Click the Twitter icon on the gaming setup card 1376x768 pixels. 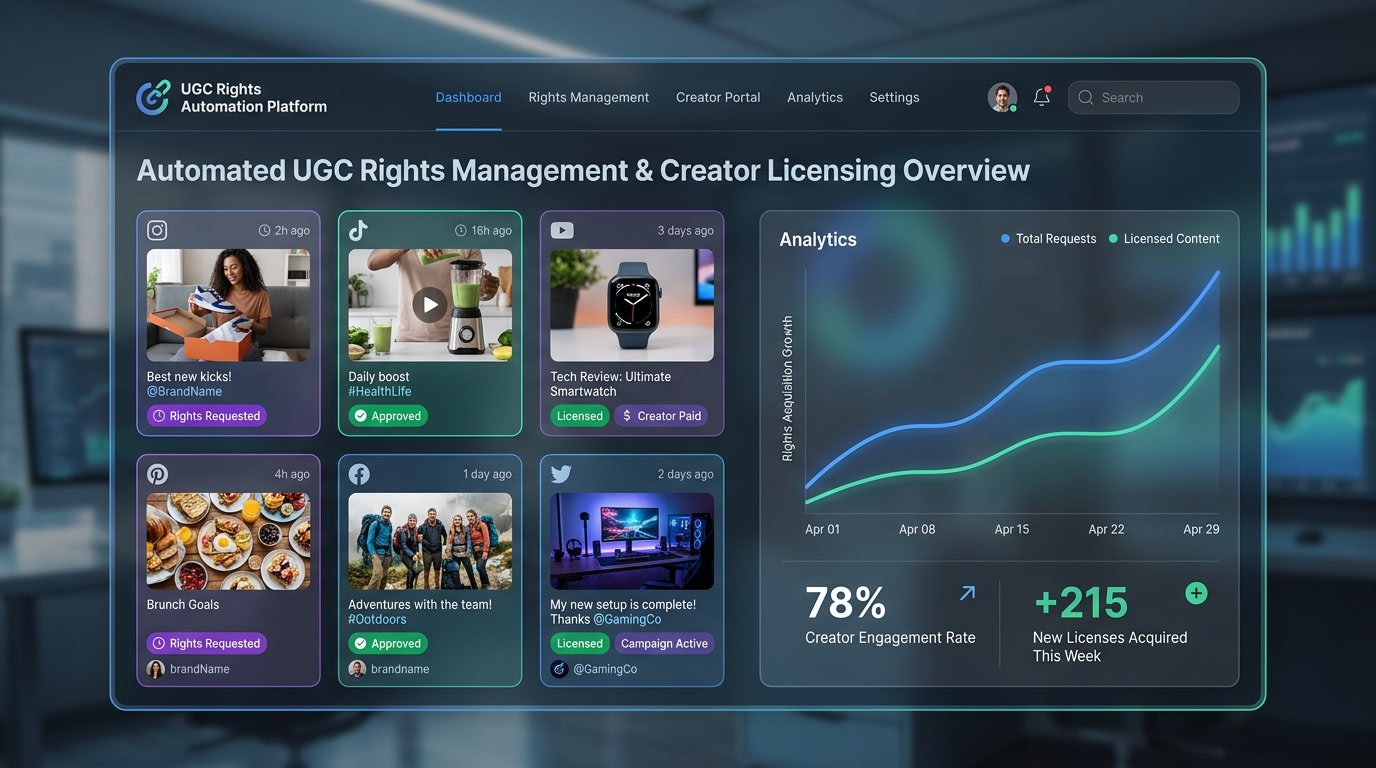pyautogui.click(x=561, y=473)
